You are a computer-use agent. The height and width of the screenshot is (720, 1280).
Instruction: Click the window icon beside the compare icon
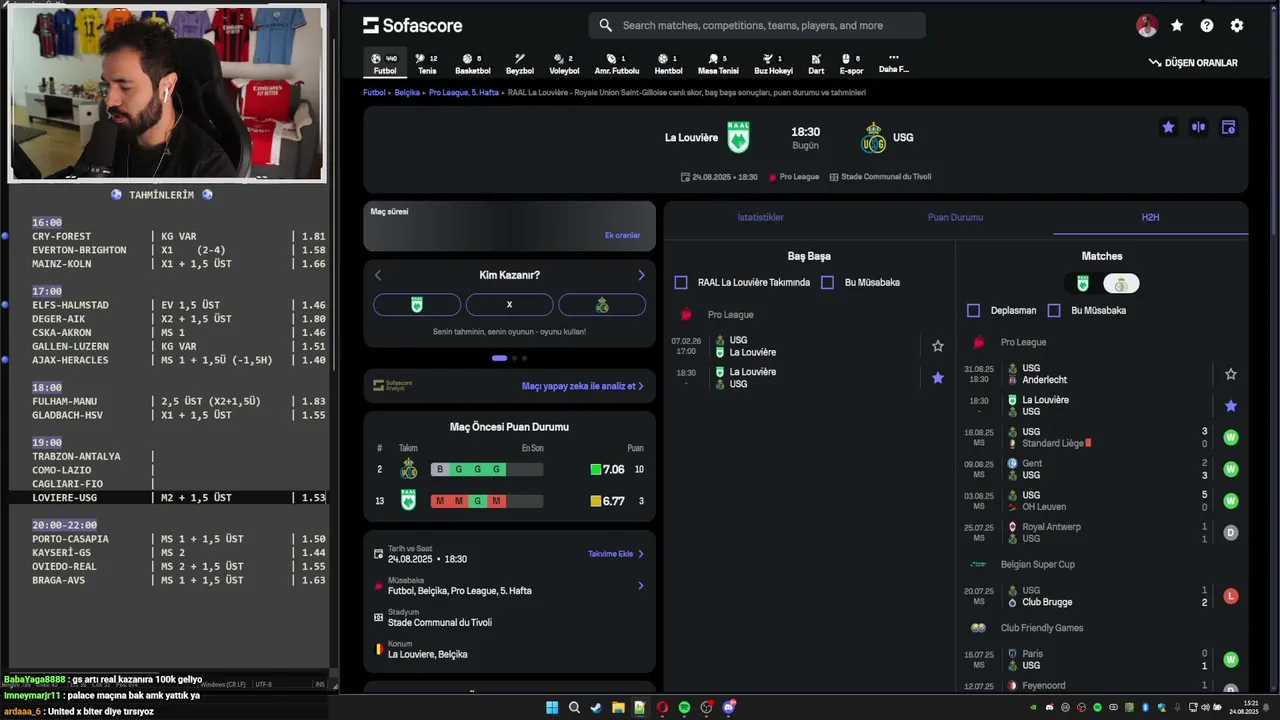coord(1229,127)
